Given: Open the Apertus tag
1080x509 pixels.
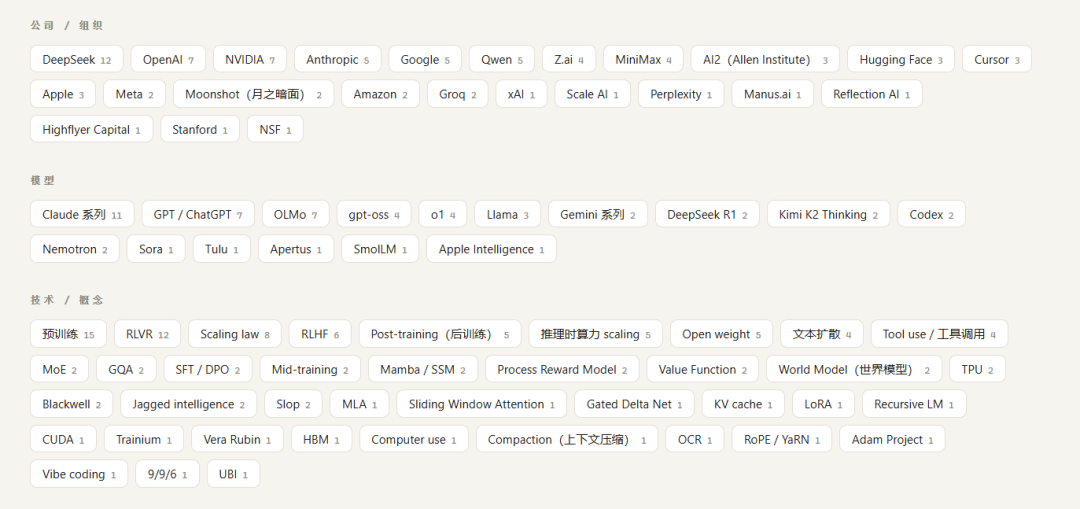Looking at the screenshot, I should click(x=296, y=249).
